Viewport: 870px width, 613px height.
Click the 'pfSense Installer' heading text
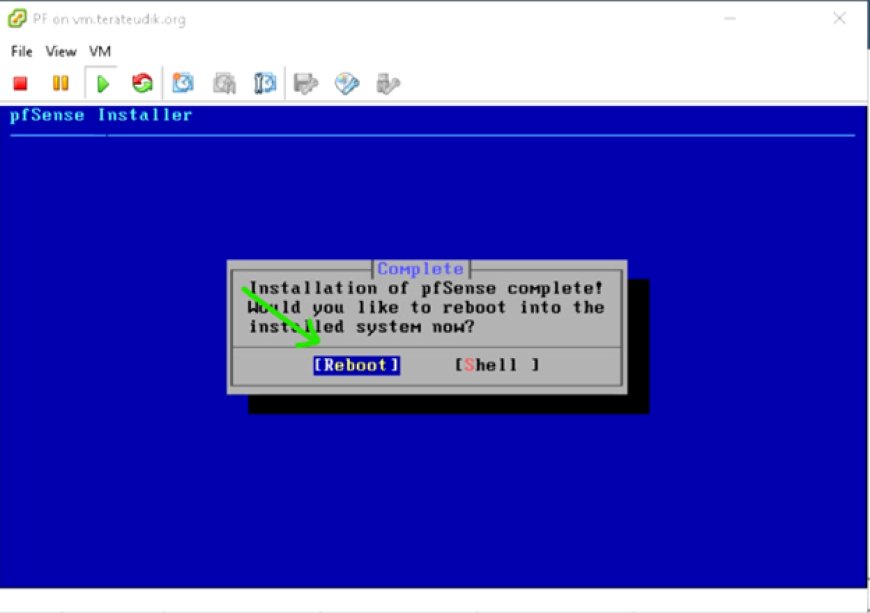pyautogui.click(x=101, y=115)
